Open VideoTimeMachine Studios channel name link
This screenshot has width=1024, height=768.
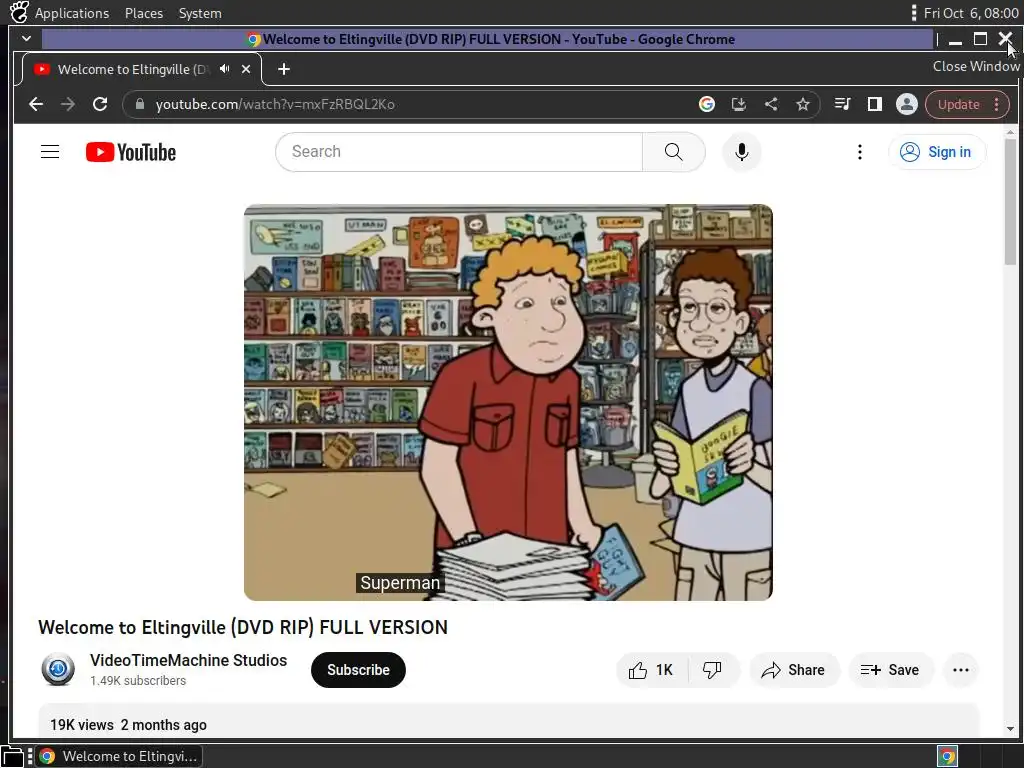pos(188,660)
